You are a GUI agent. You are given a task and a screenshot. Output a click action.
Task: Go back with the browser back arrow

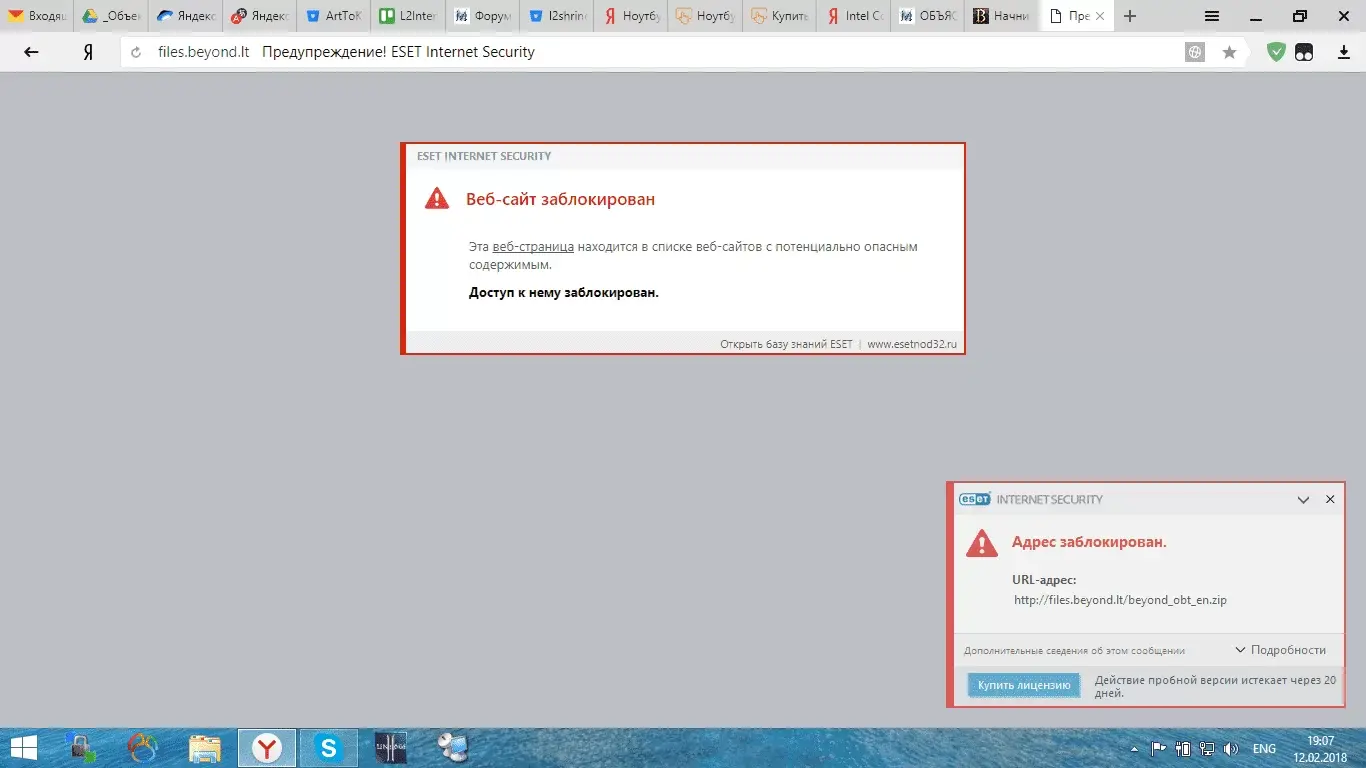pos(31,52)
